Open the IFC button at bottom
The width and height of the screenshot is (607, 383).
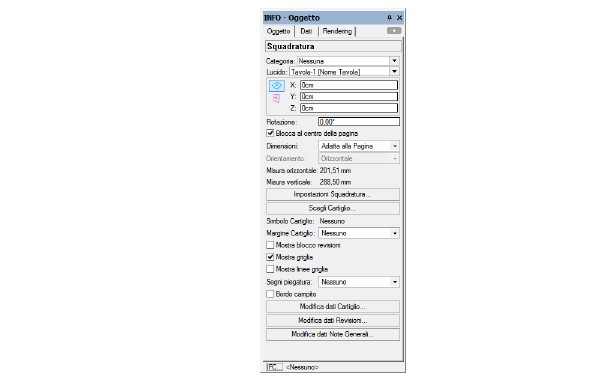click(x=274, y=367)
